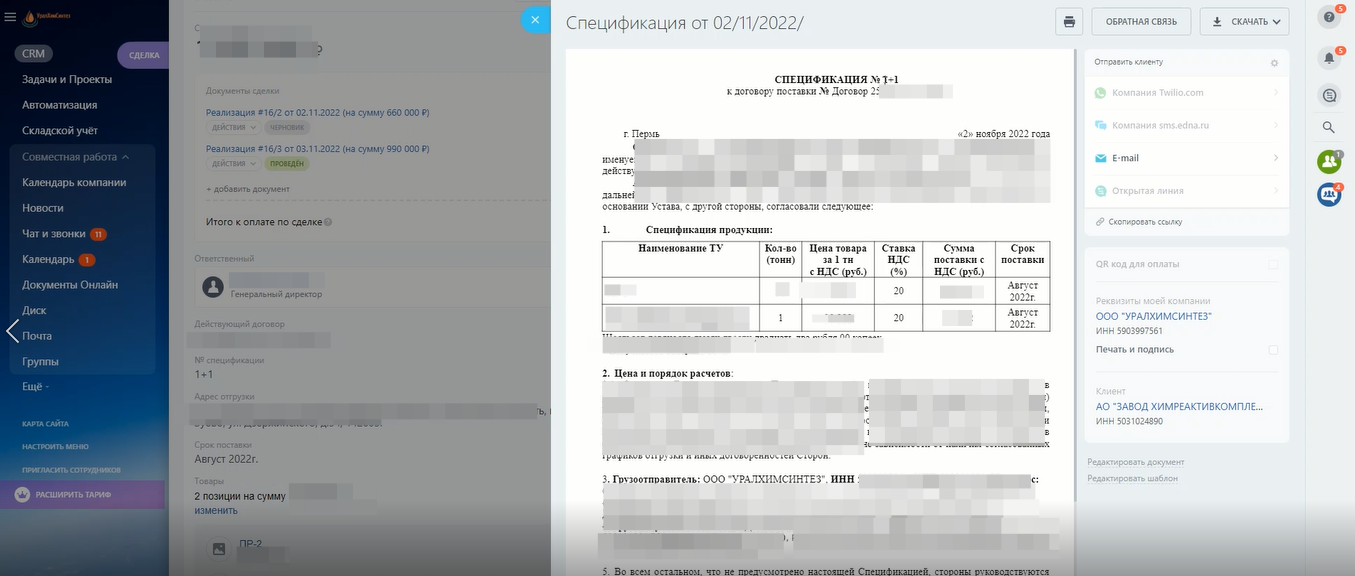
Task: Open CRM in the left menu
Action: tap(34, 54)
